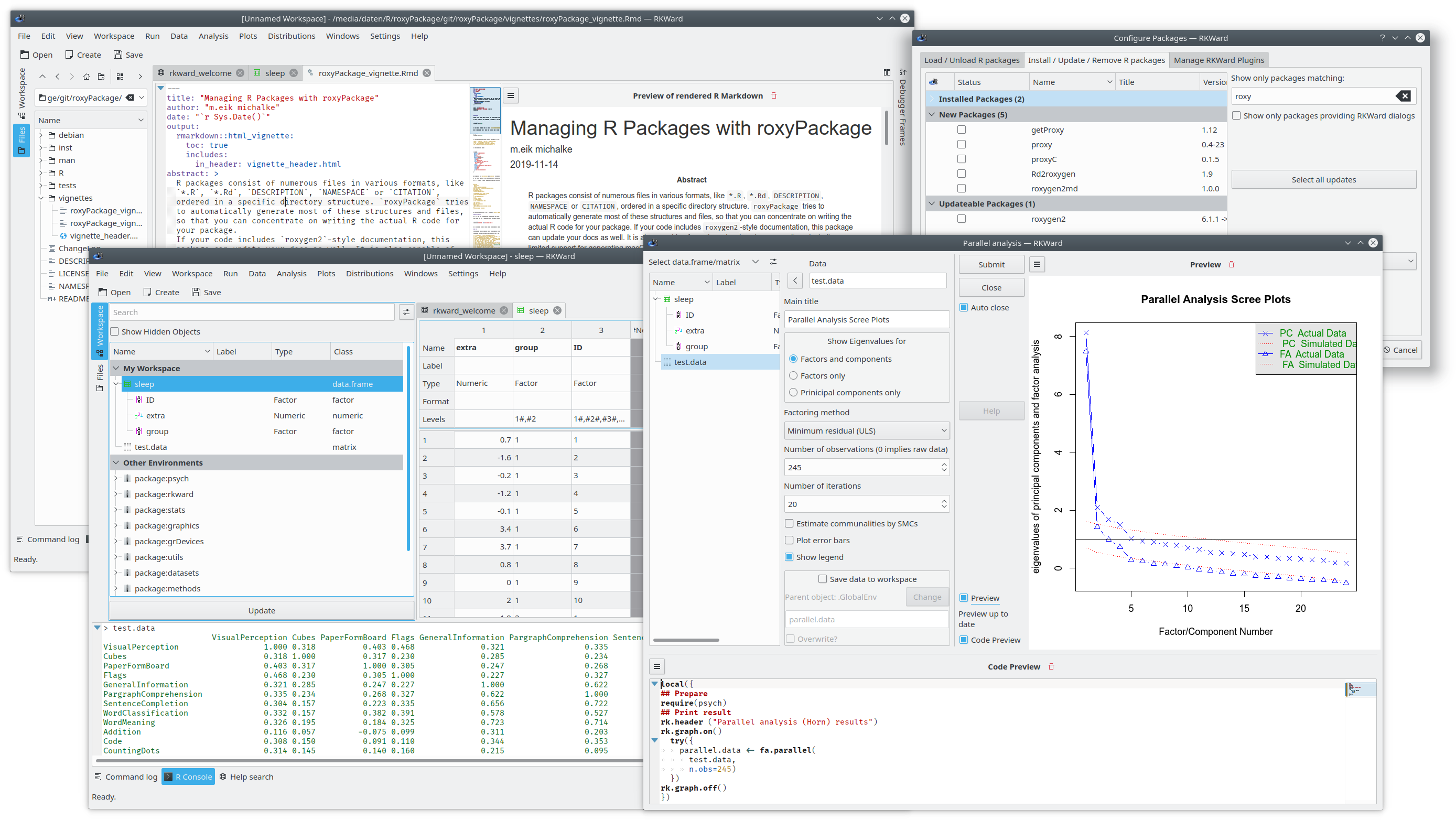
Task: Check the roxygen2md package checkbox
Action: pyautogui.click(x=962, y=189)
